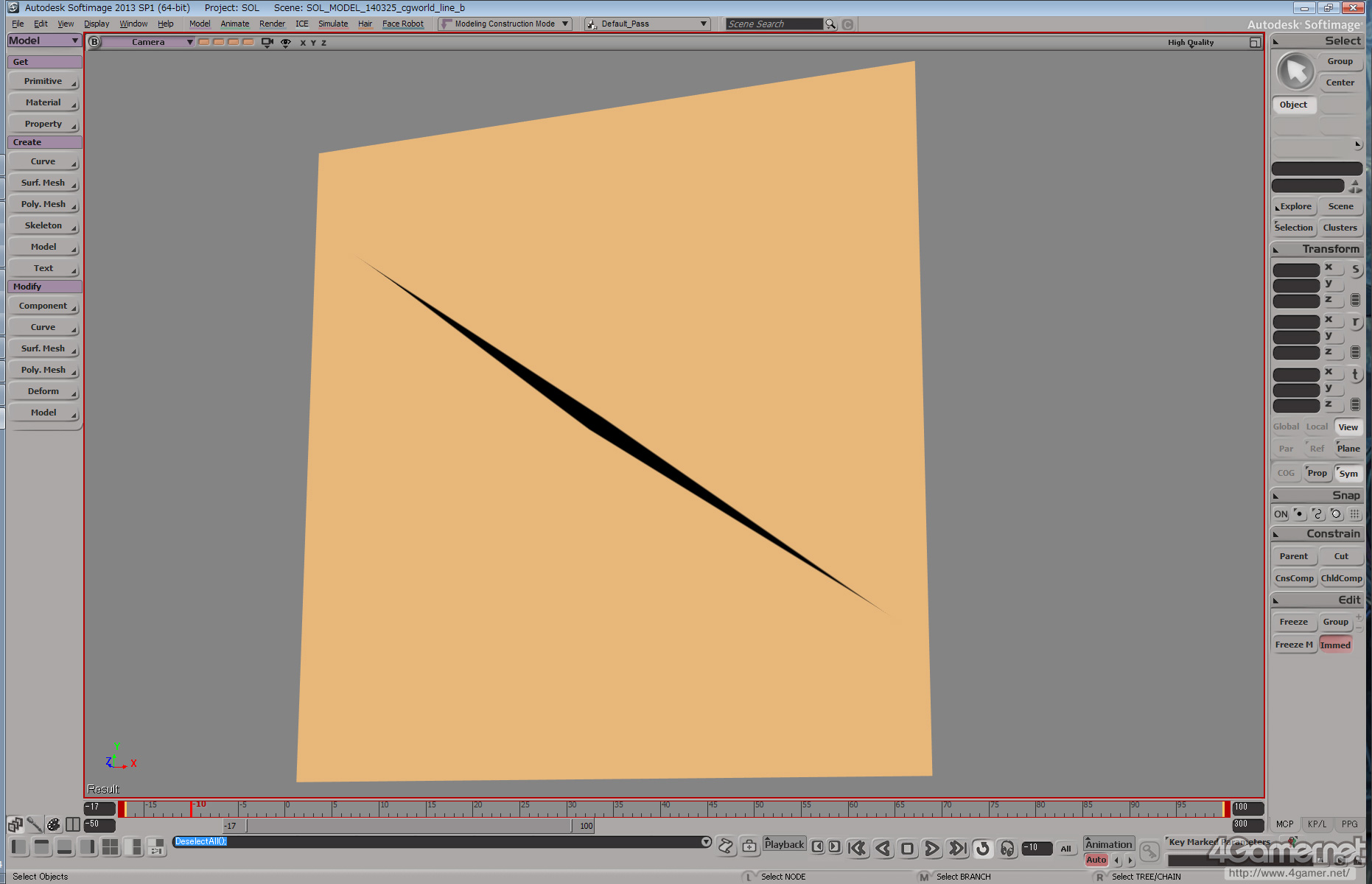Viewport: 1372px width, 884px height.
Task: Click the snap to points icon
Action: pos(1300,514)
